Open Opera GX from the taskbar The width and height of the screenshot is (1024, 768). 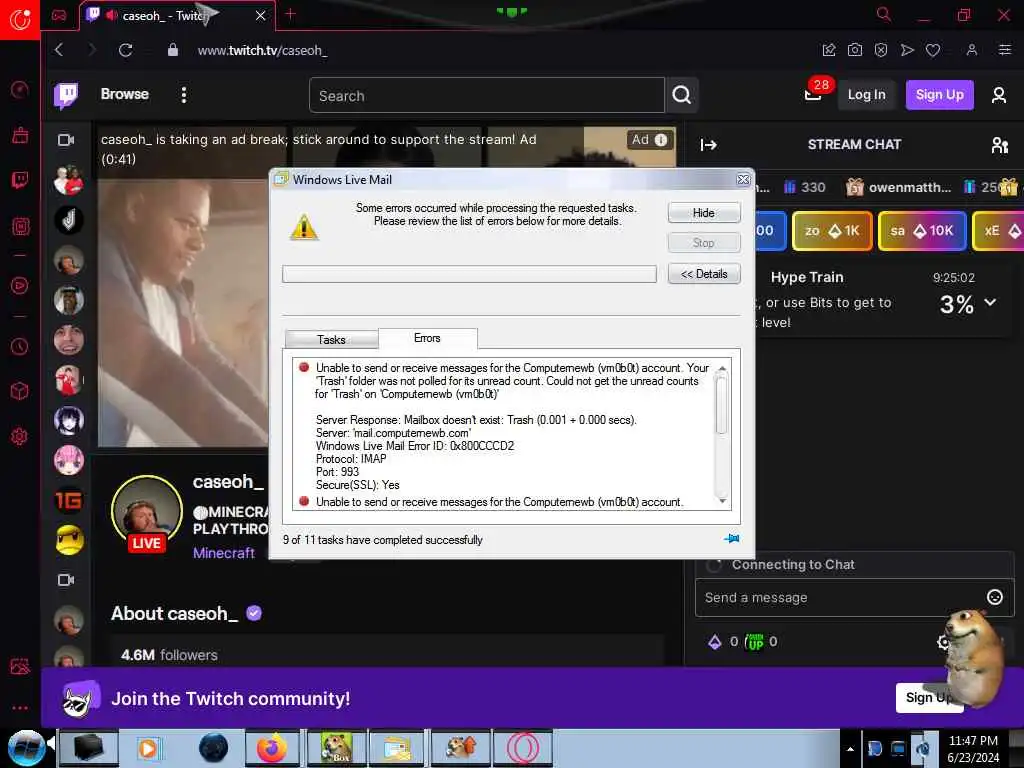[x=522, y=748]
